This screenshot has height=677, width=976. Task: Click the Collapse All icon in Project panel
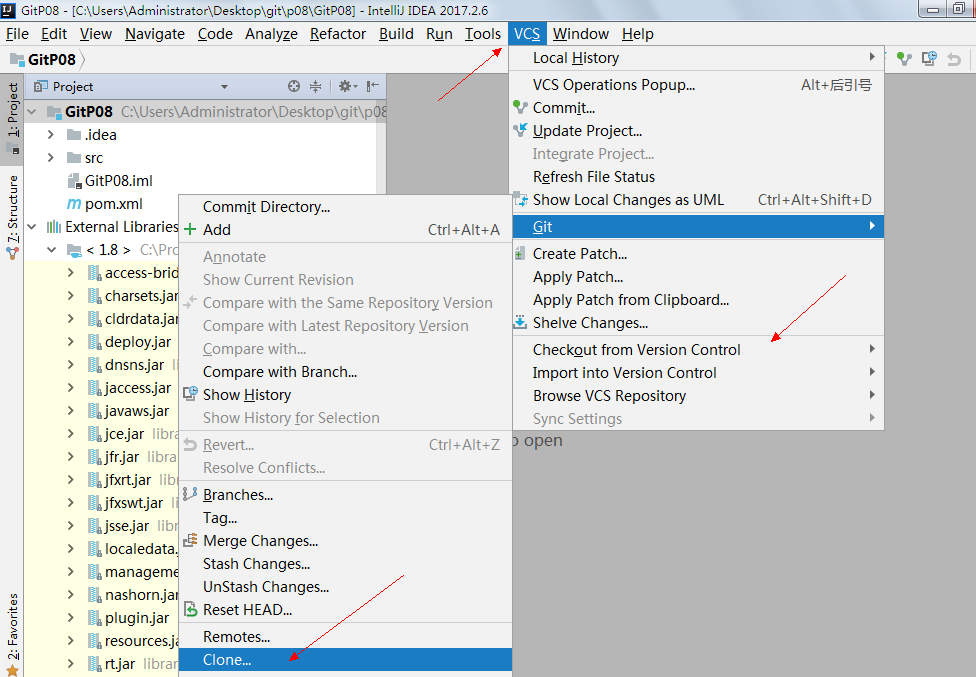(x=316, y=87)
